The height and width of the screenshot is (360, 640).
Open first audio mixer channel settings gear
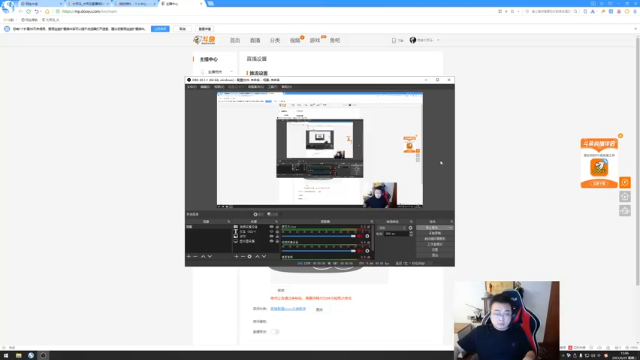pos(367,236)
